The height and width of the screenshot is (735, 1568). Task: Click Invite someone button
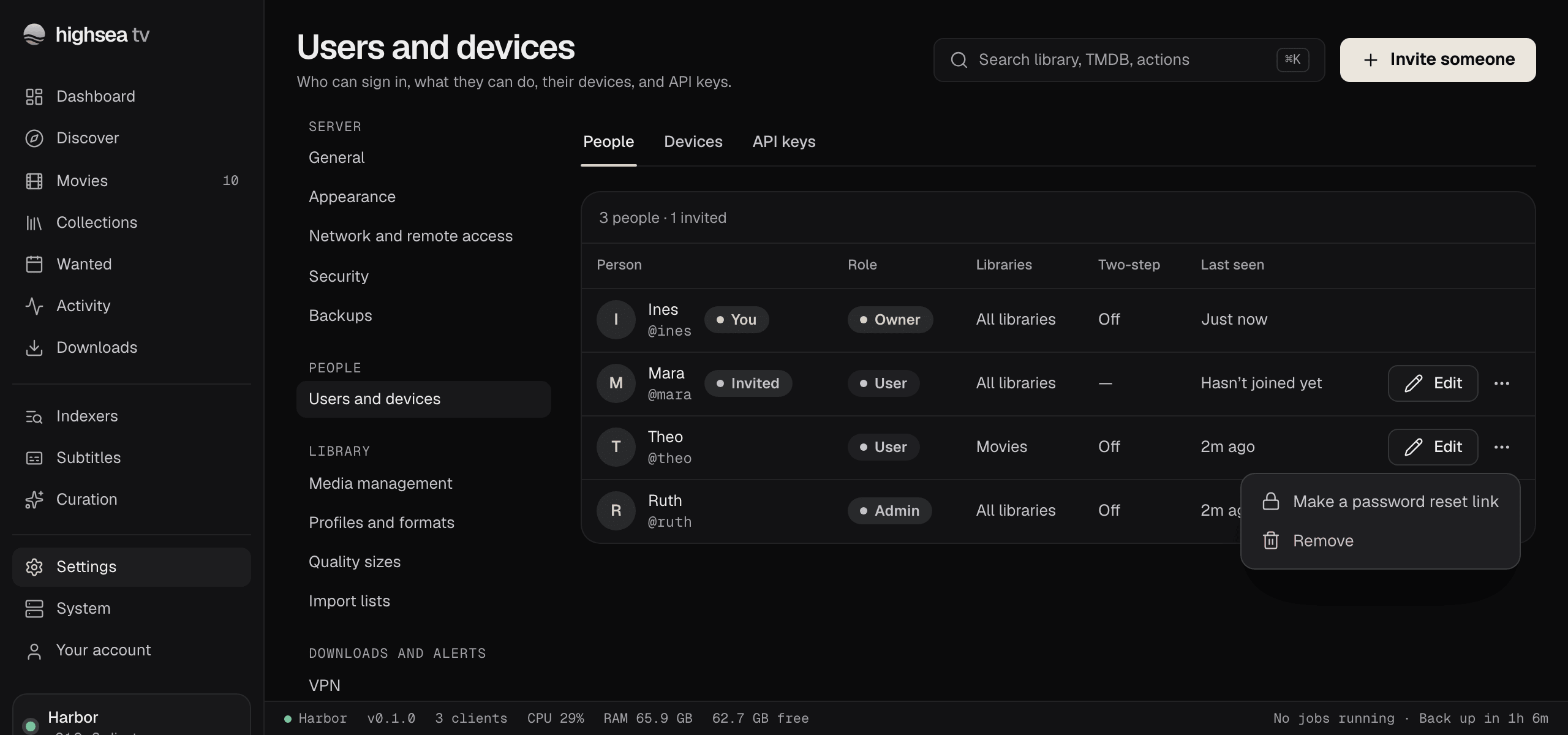1438,60
